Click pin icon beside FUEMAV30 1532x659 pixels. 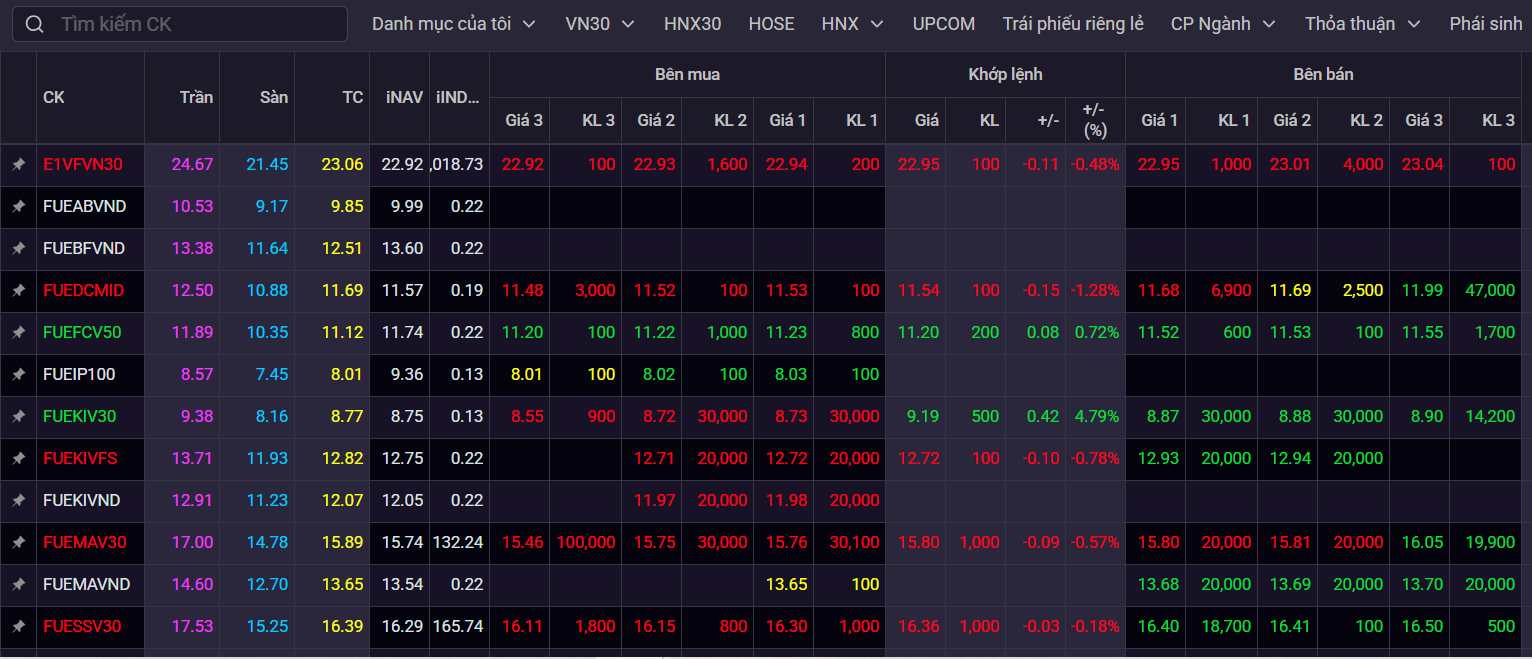coord(18,543)
